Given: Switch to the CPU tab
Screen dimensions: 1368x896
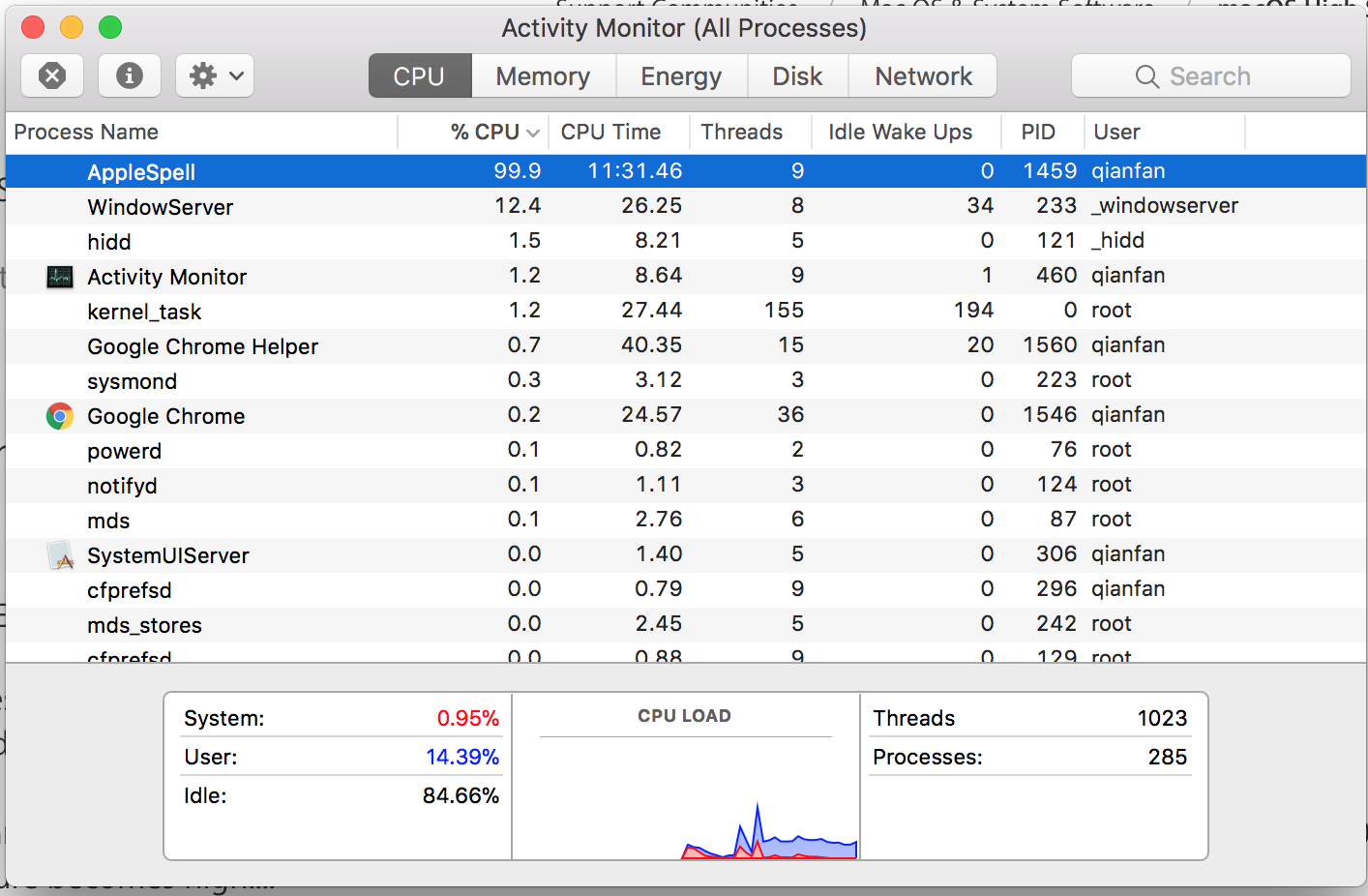Looking at the screenshot, I should pos(419,75).
